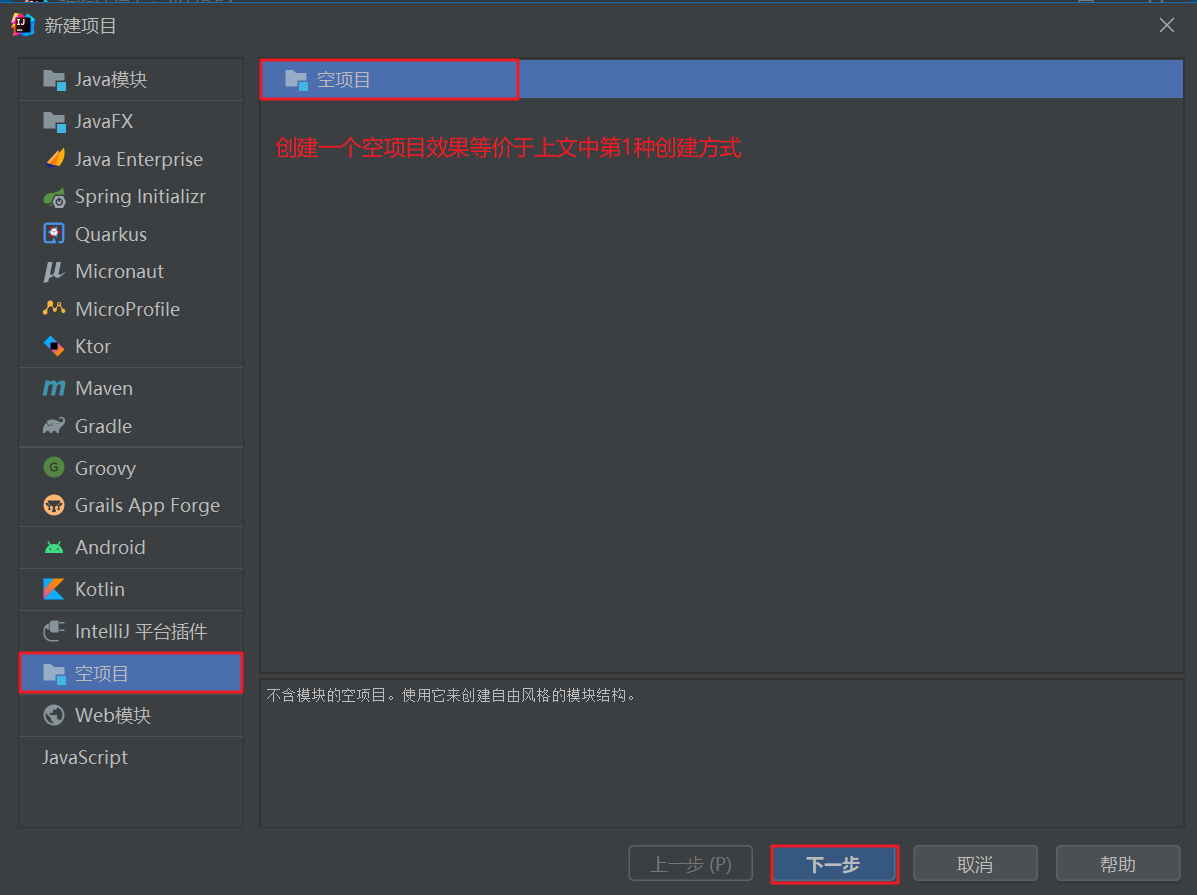Click the 下一步 button
The height and width of the screenshot is (895, 1197).
[834, 864]
